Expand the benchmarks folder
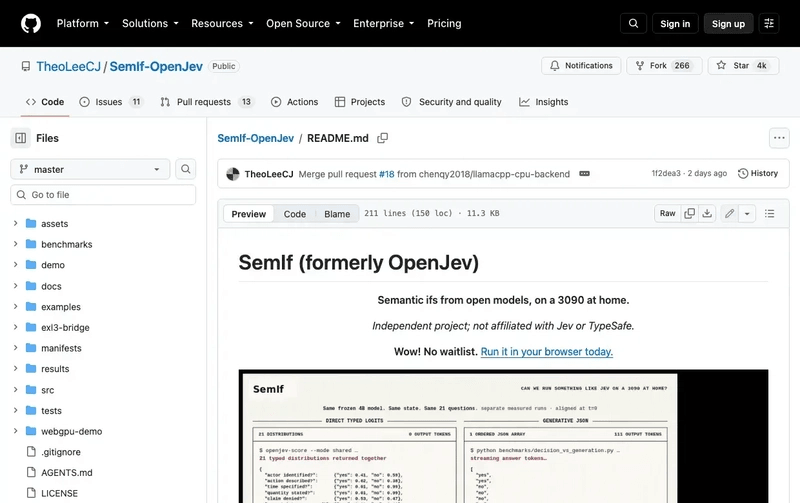Viewport: 800px width, 503px height. 15,244
